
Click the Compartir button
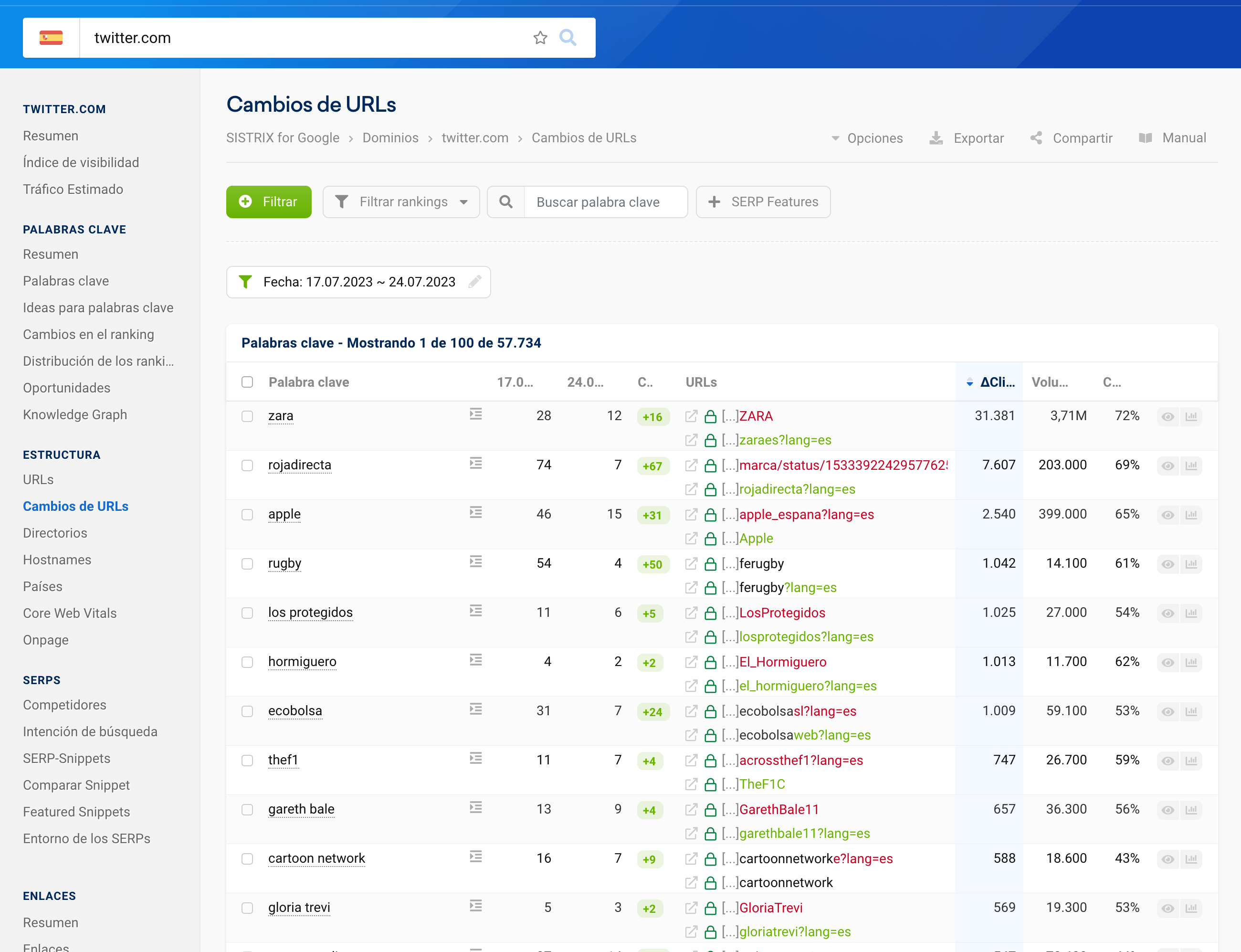click(1072, 138)
